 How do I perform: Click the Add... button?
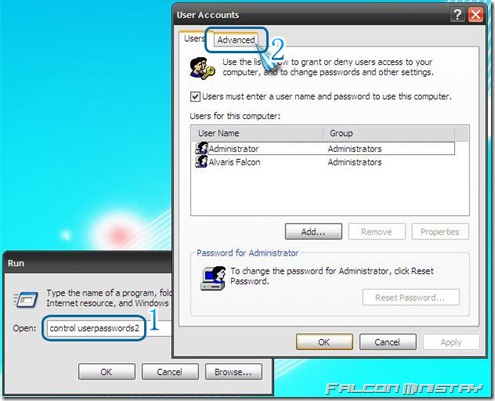[x=313, y=232]
